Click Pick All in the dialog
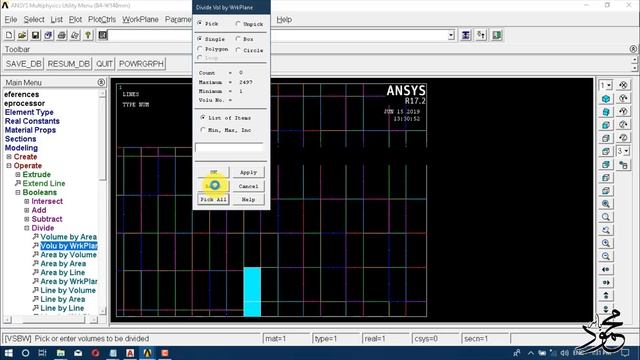Viewport: 640px width, 360px height. tap(213, 200)
